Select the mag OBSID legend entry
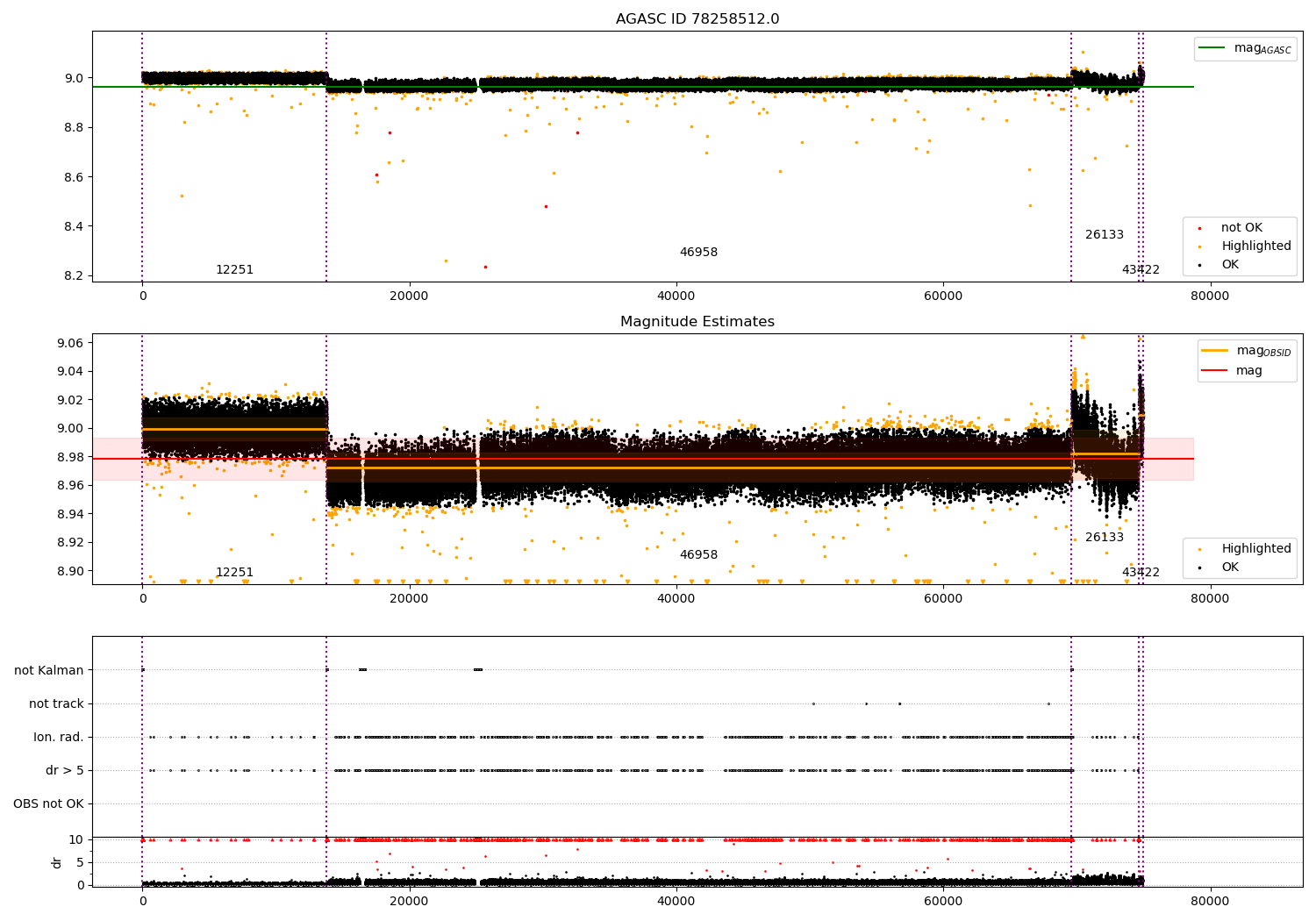The height and width of the screenshot is (921, 1316). click(1246, 351)
